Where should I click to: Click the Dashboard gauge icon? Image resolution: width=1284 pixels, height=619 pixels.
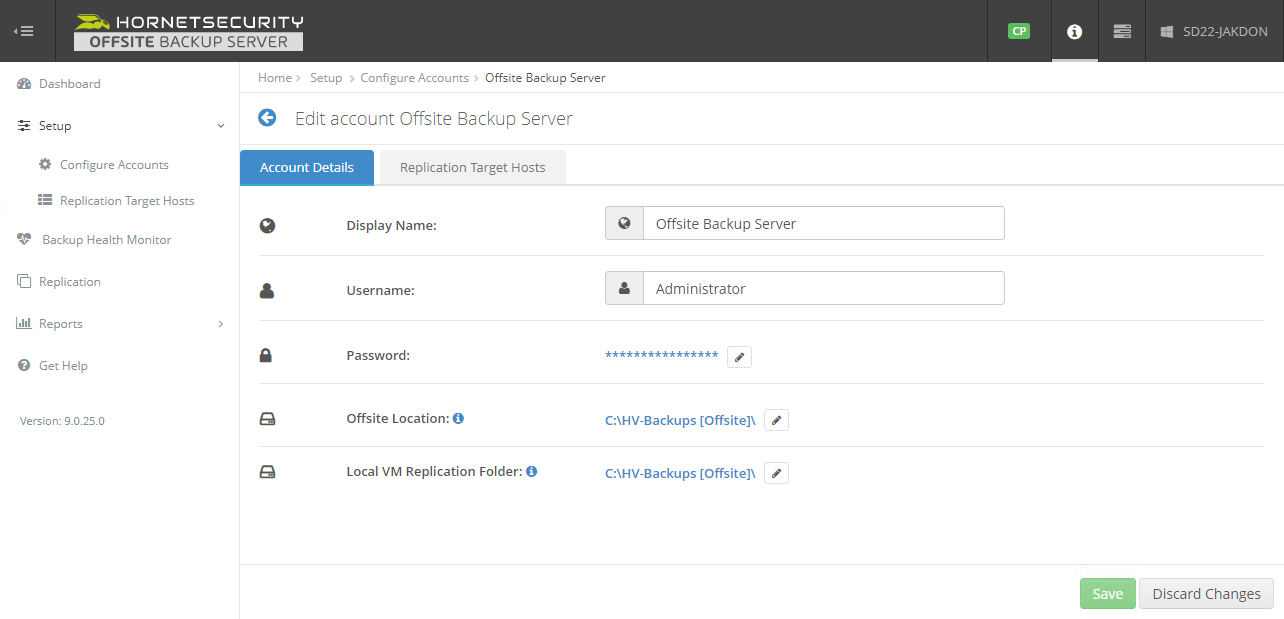click(23, 83)
